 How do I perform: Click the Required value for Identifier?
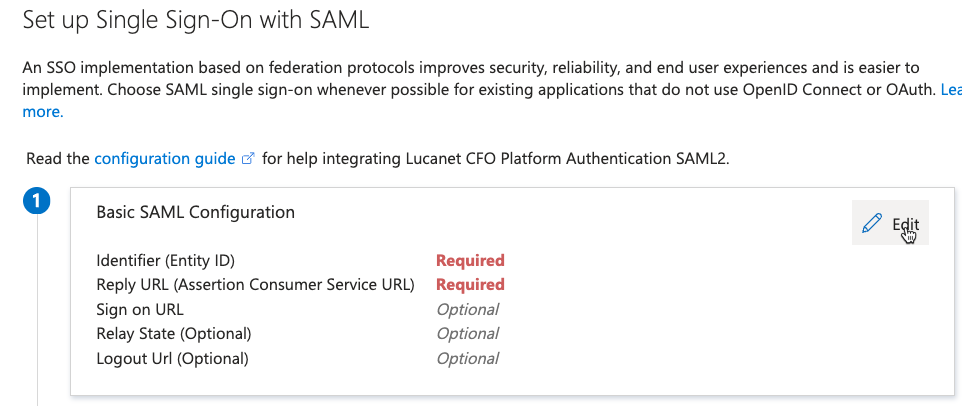click(470, 261)
